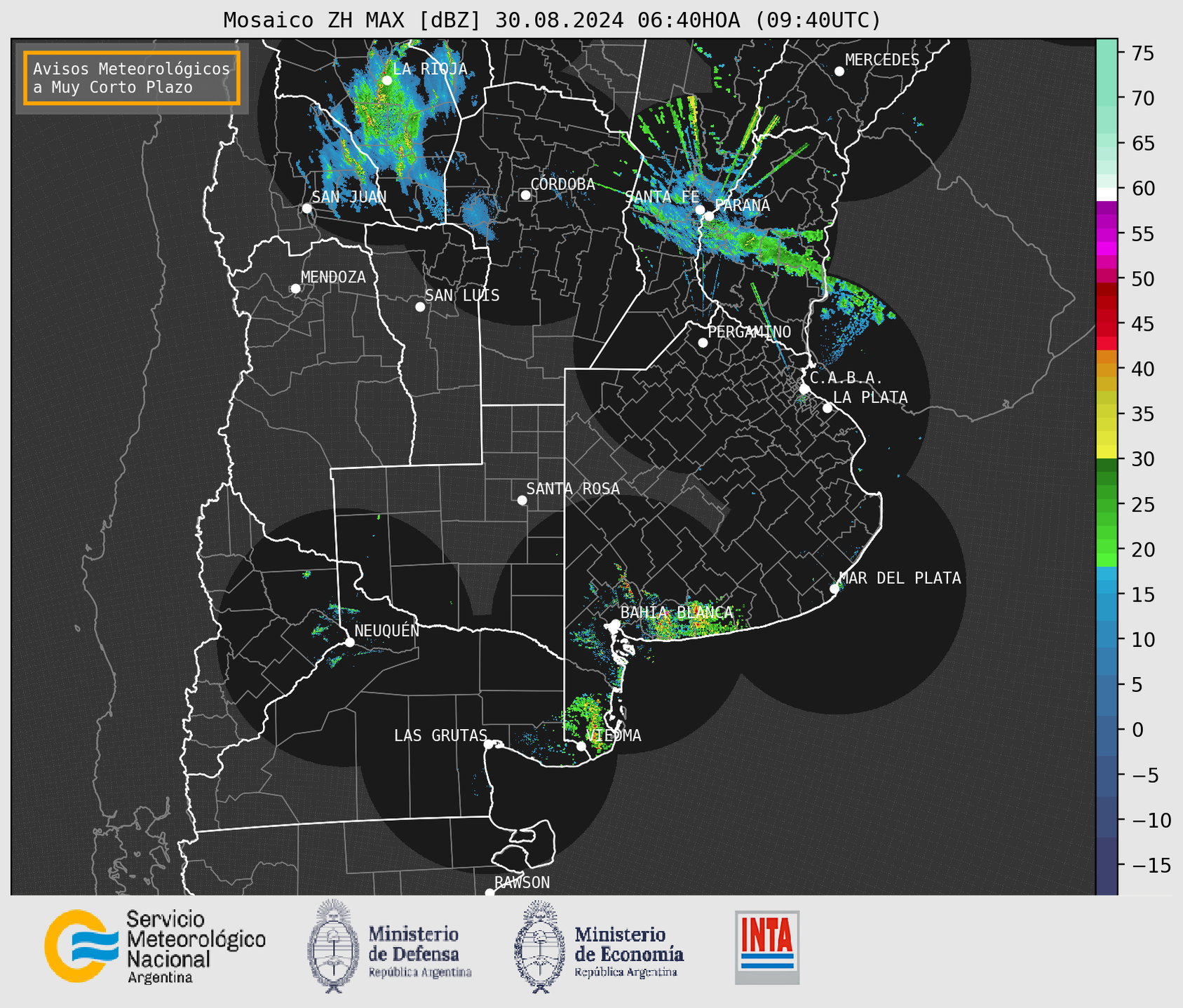Click the Pergamino city marker dot

[x=703, y=343]
